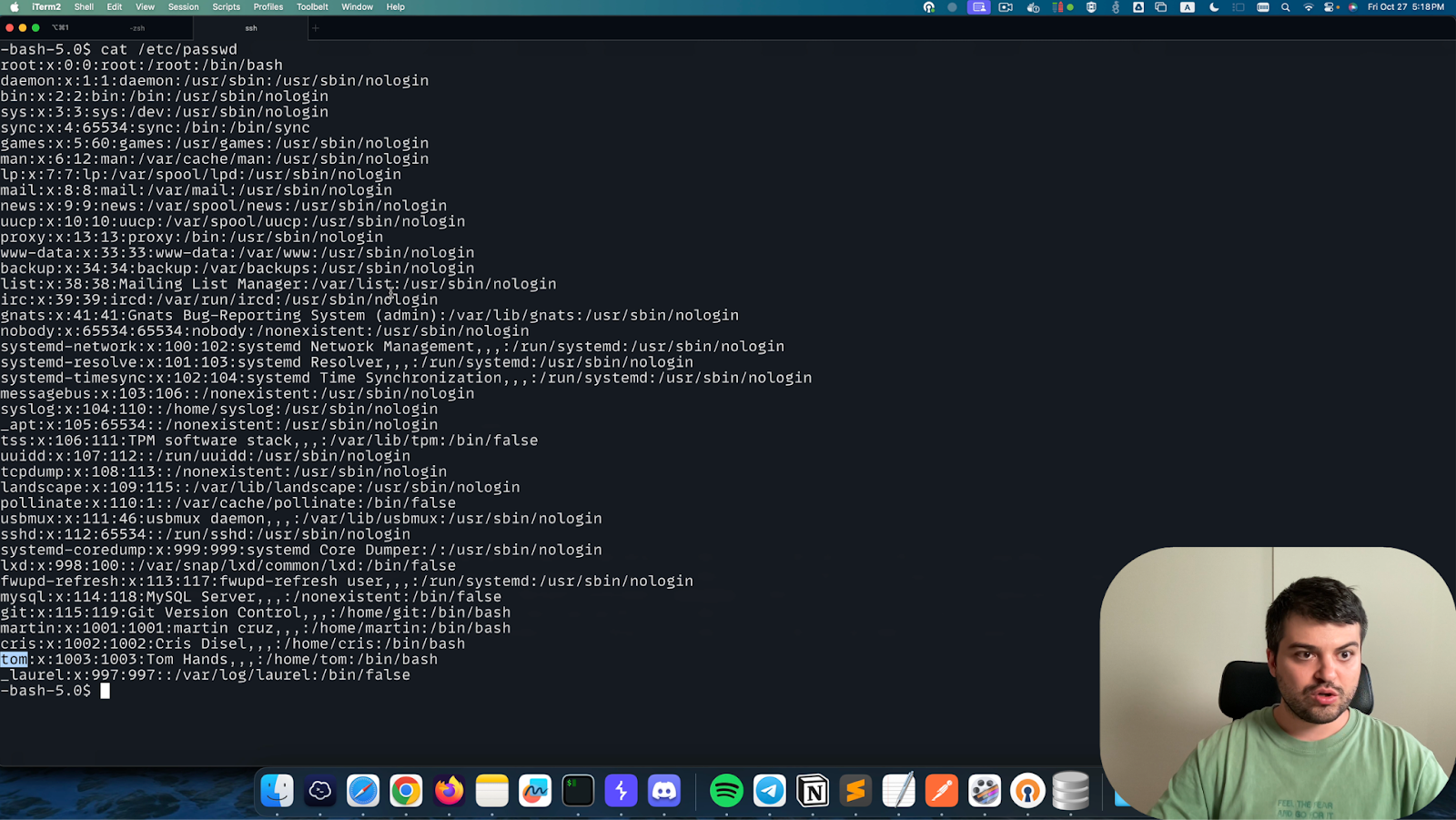Open the keyboard input source menu

(x=1188, y=6)
